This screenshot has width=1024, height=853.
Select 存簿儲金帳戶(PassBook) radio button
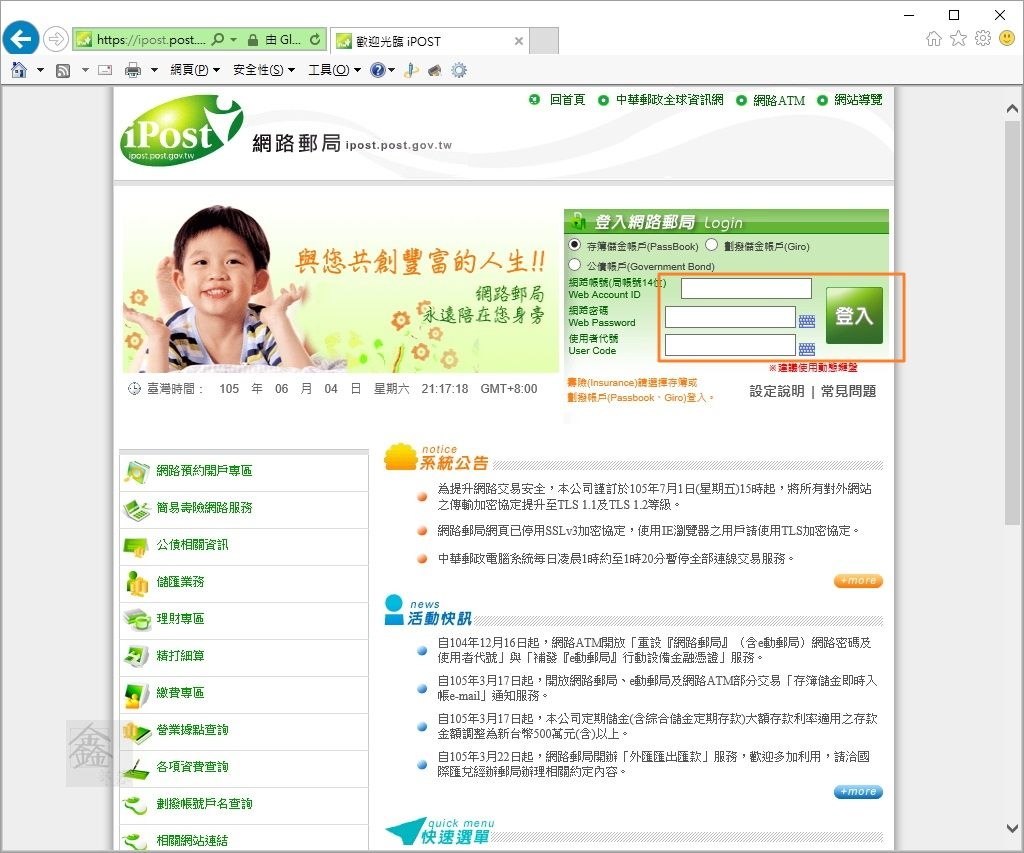574,245
